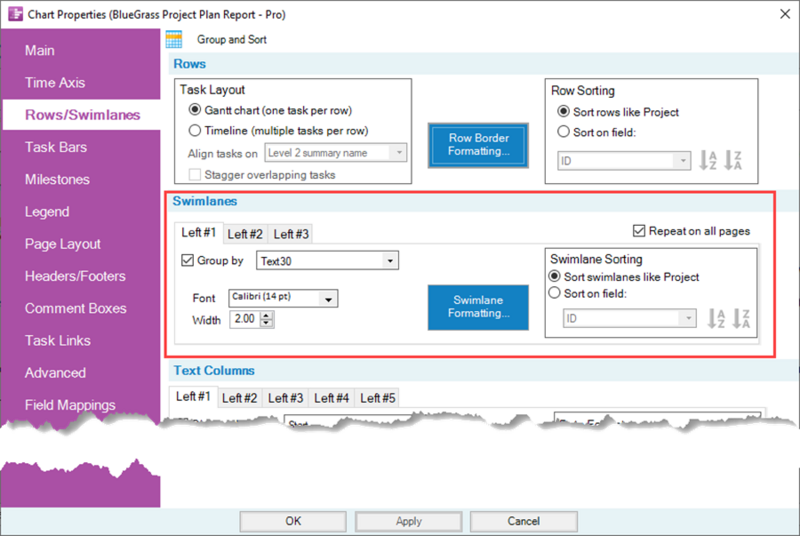Switch to Swimlanes Left #2 tab
The width and height of the screenshot is (800, 536).
tap(245, 234)
